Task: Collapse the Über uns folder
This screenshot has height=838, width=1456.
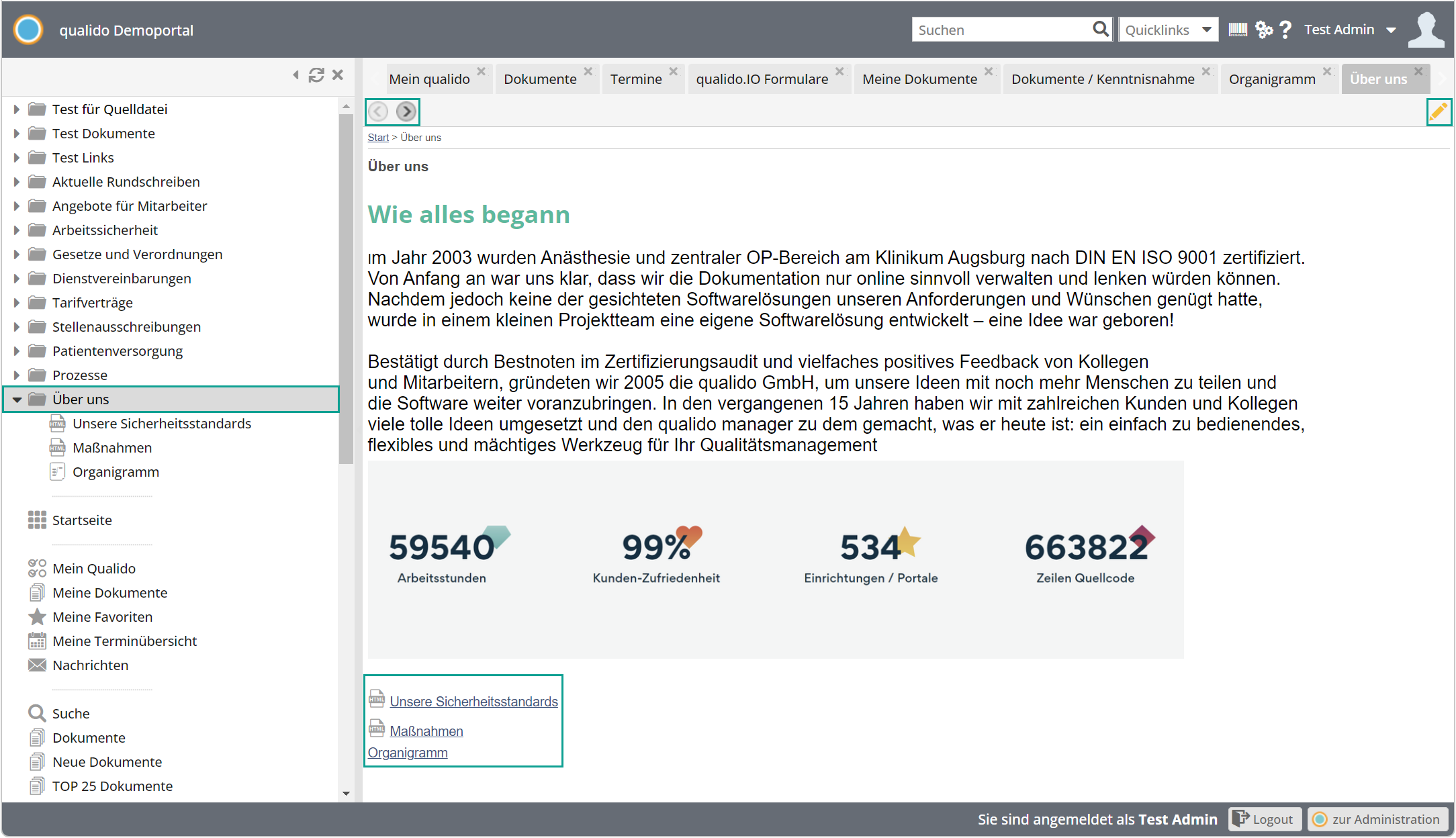Action: 17,400
